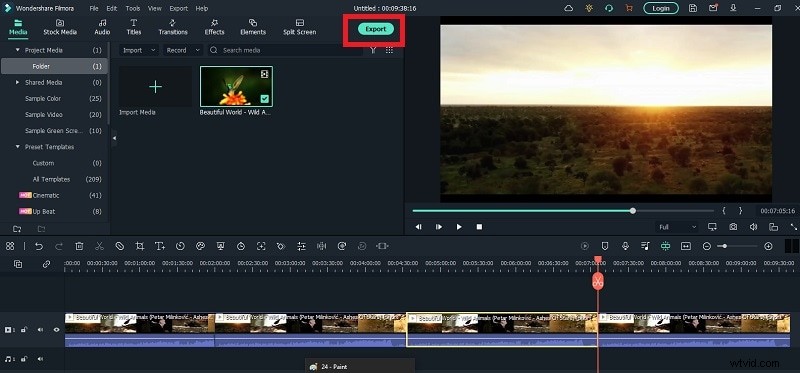800x373 pixels.
Task: Click the Undo arrow in timeline toolbar
Action: (x=39, y=246)
